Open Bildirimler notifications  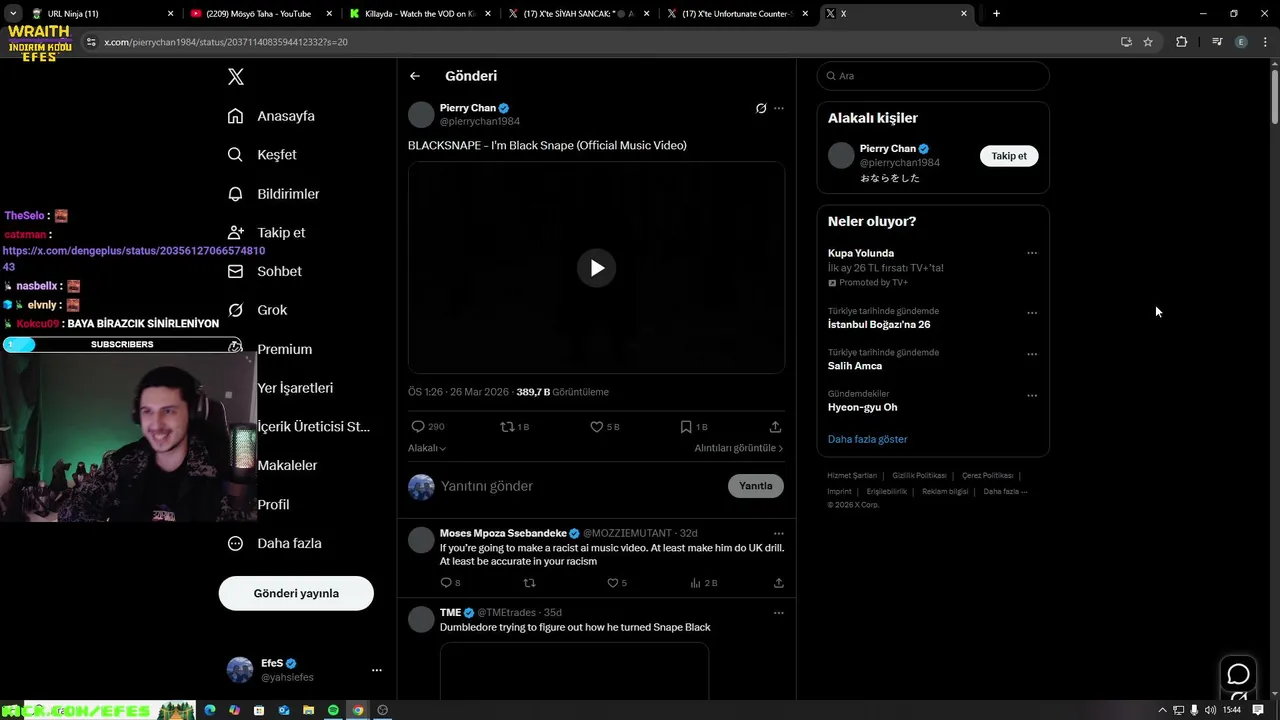click(273, 194)
